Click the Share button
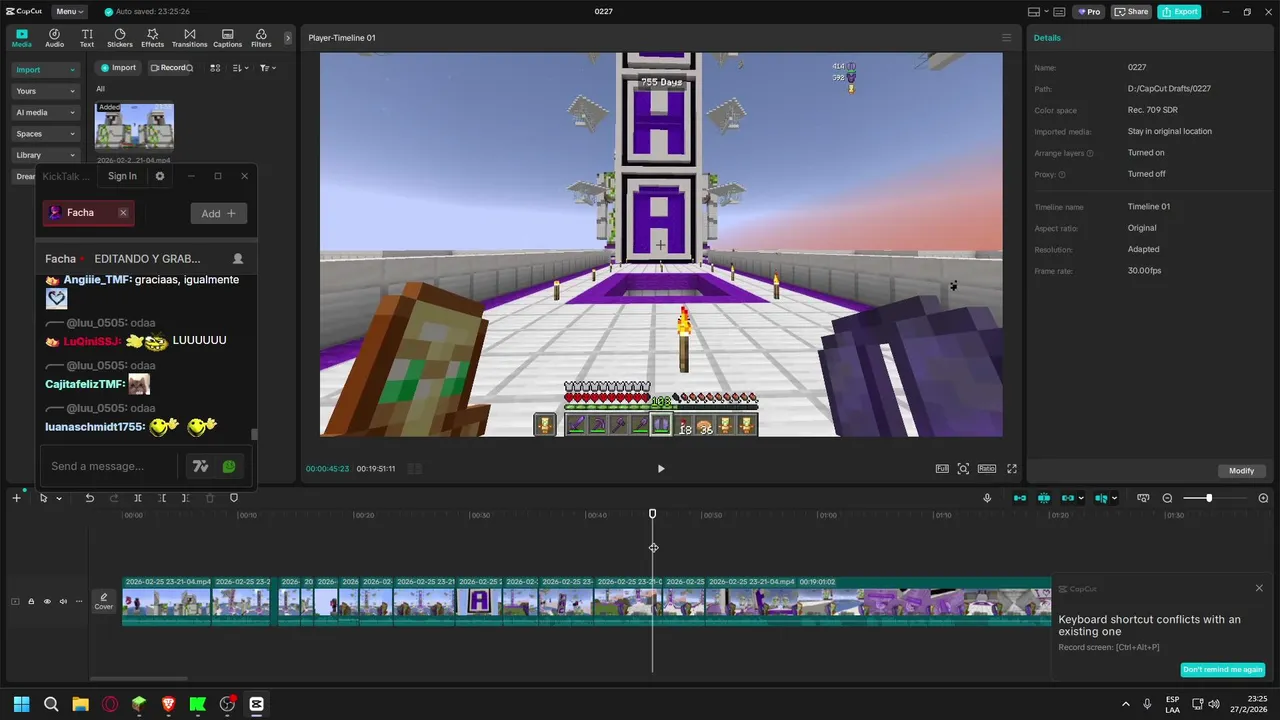The height and width of the screenshot is (720, 1280). pyautogui.click(x=1132, y=12)
